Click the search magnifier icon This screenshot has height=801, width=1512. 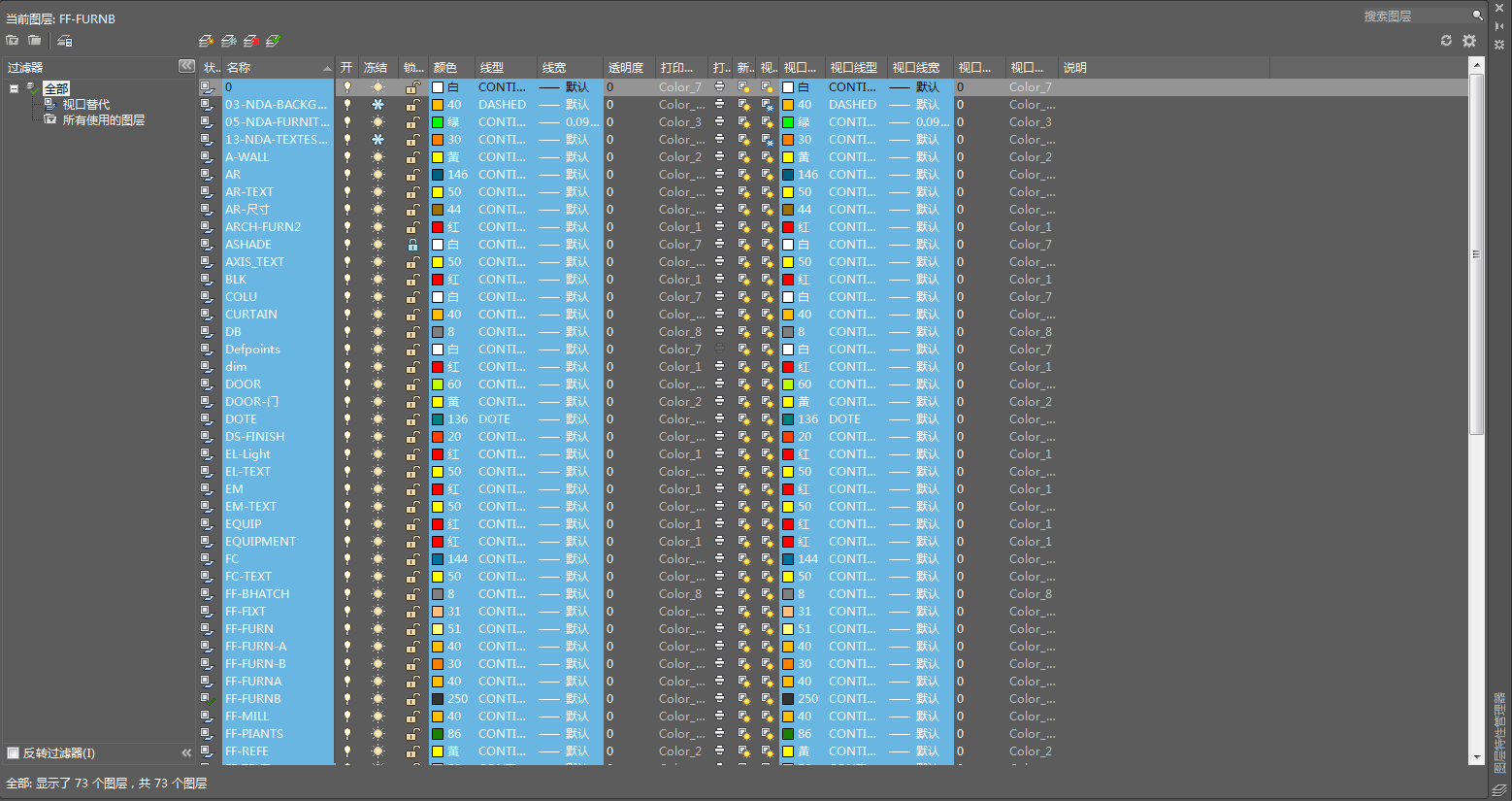click(x=1478, y=16)
